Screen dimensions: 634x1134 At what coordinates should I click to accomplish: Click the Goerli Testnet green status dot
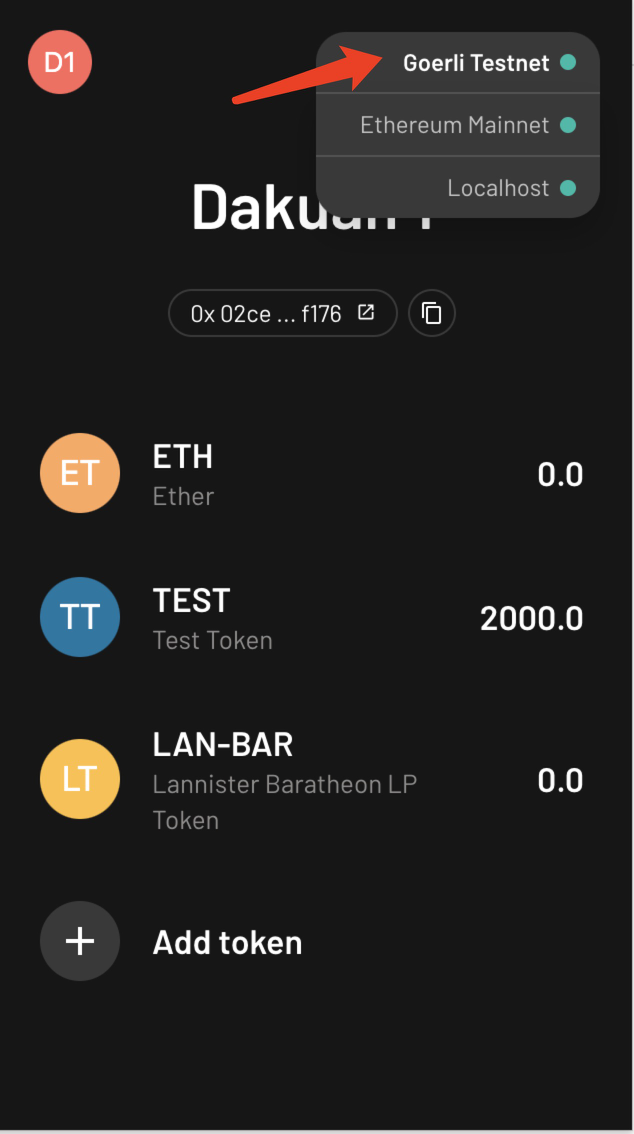[568, 63]
